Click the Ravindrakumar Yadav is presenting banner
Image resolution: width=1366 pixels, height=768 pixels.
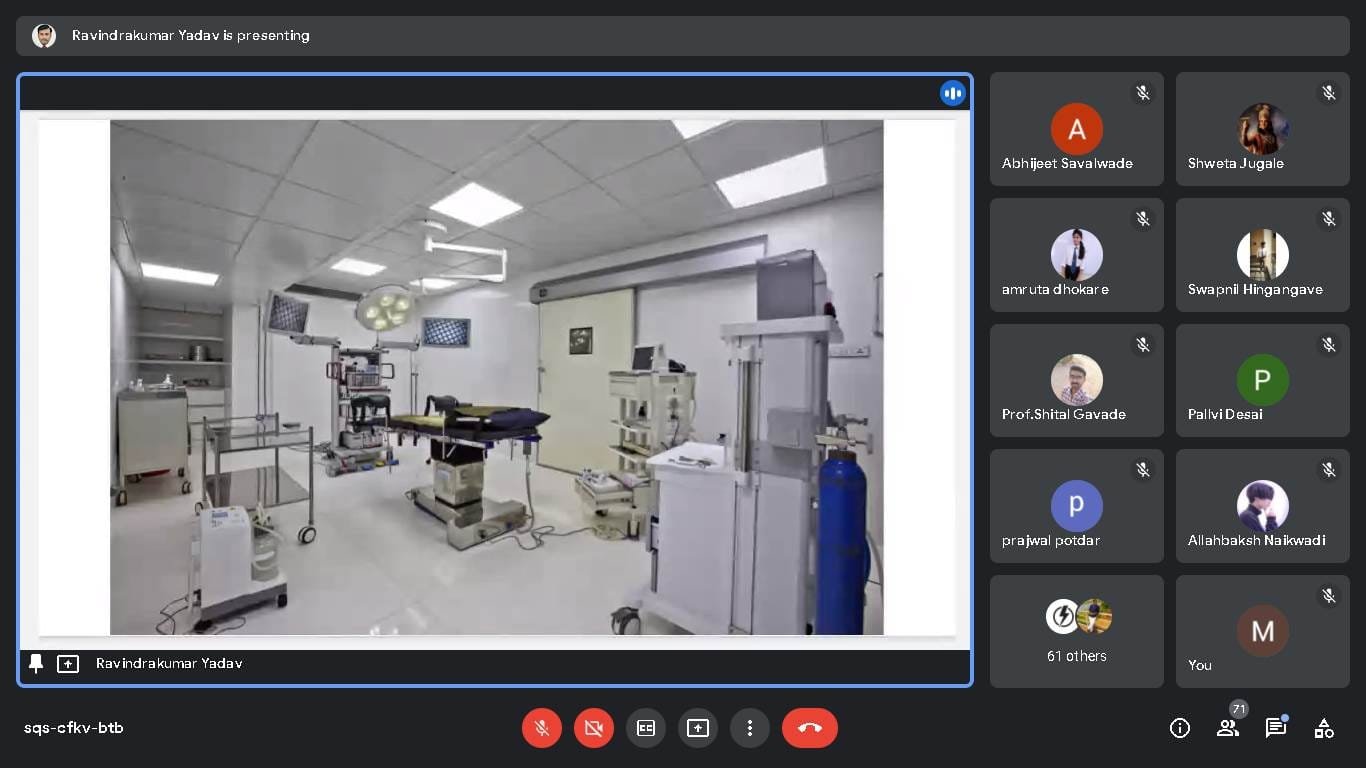tap(190, 36)
